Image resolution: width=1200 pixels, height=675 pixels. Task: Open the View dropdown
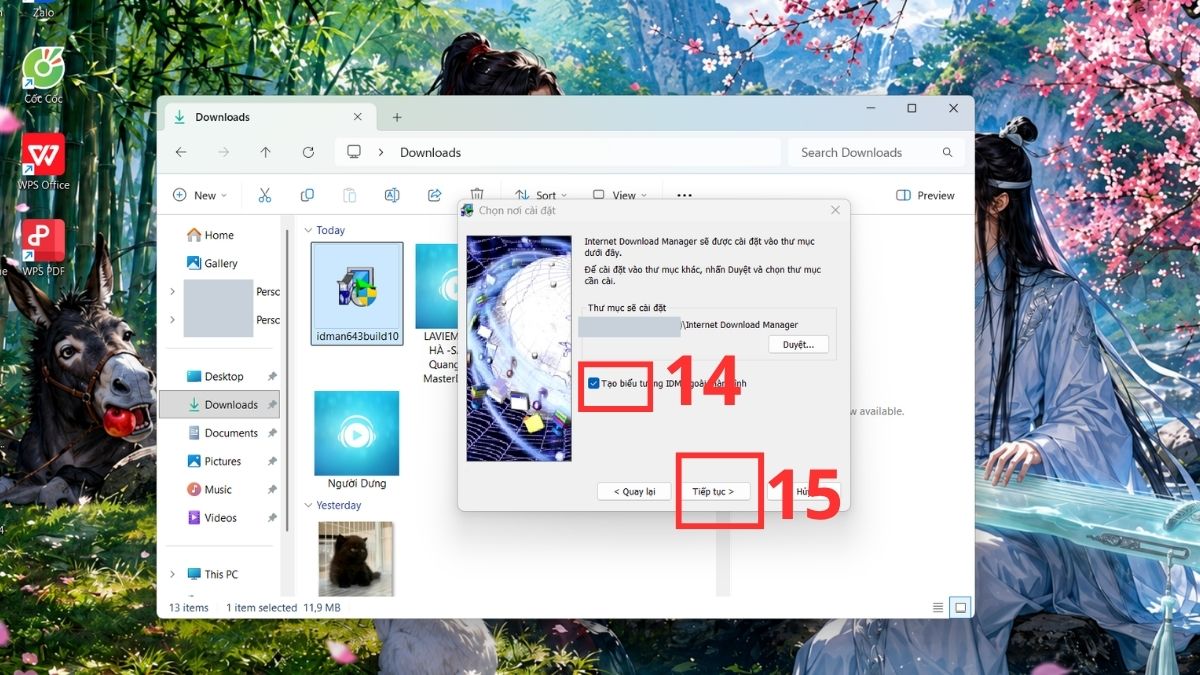620,195
